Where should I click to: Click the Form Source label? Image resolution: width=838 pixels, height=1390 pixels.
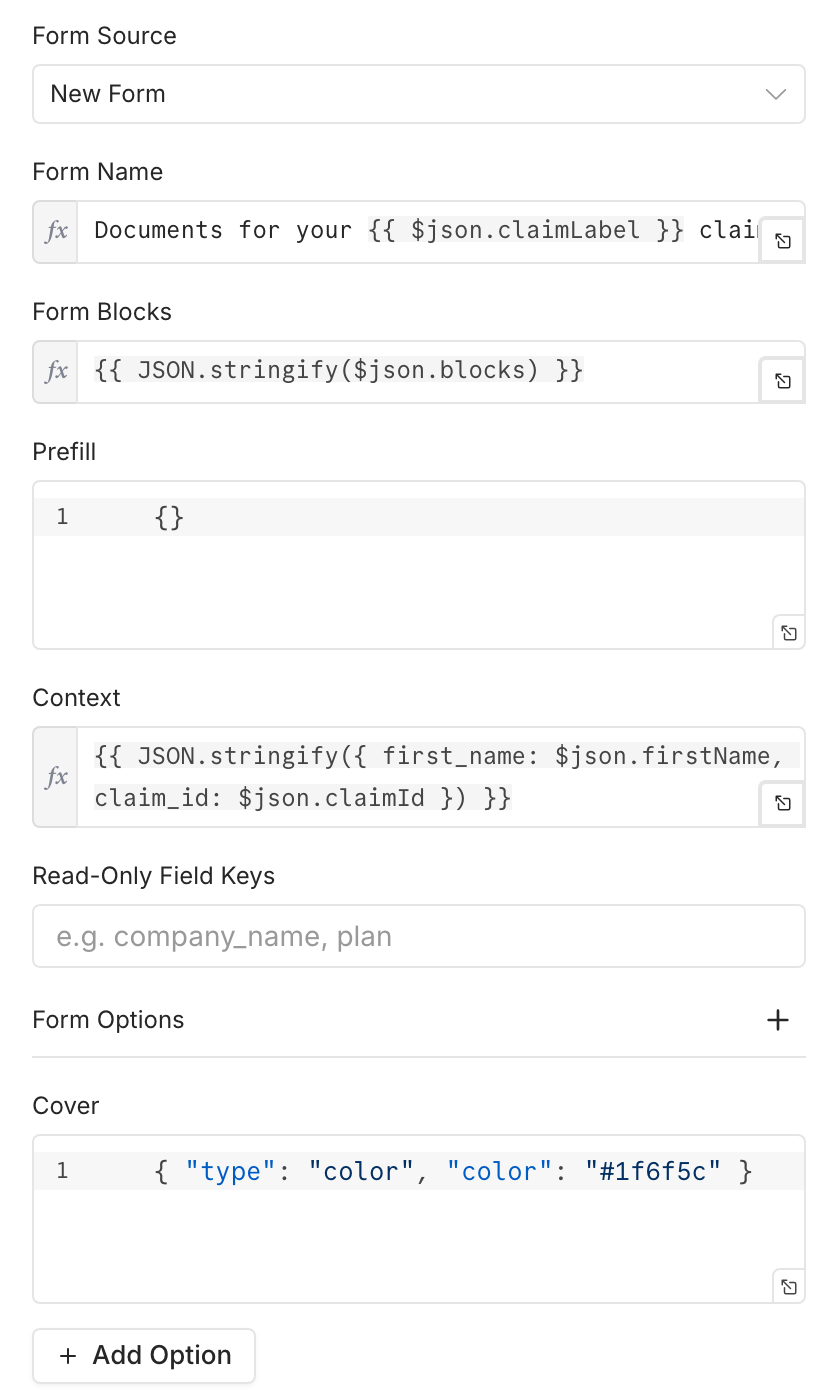(x=104, y=36)
